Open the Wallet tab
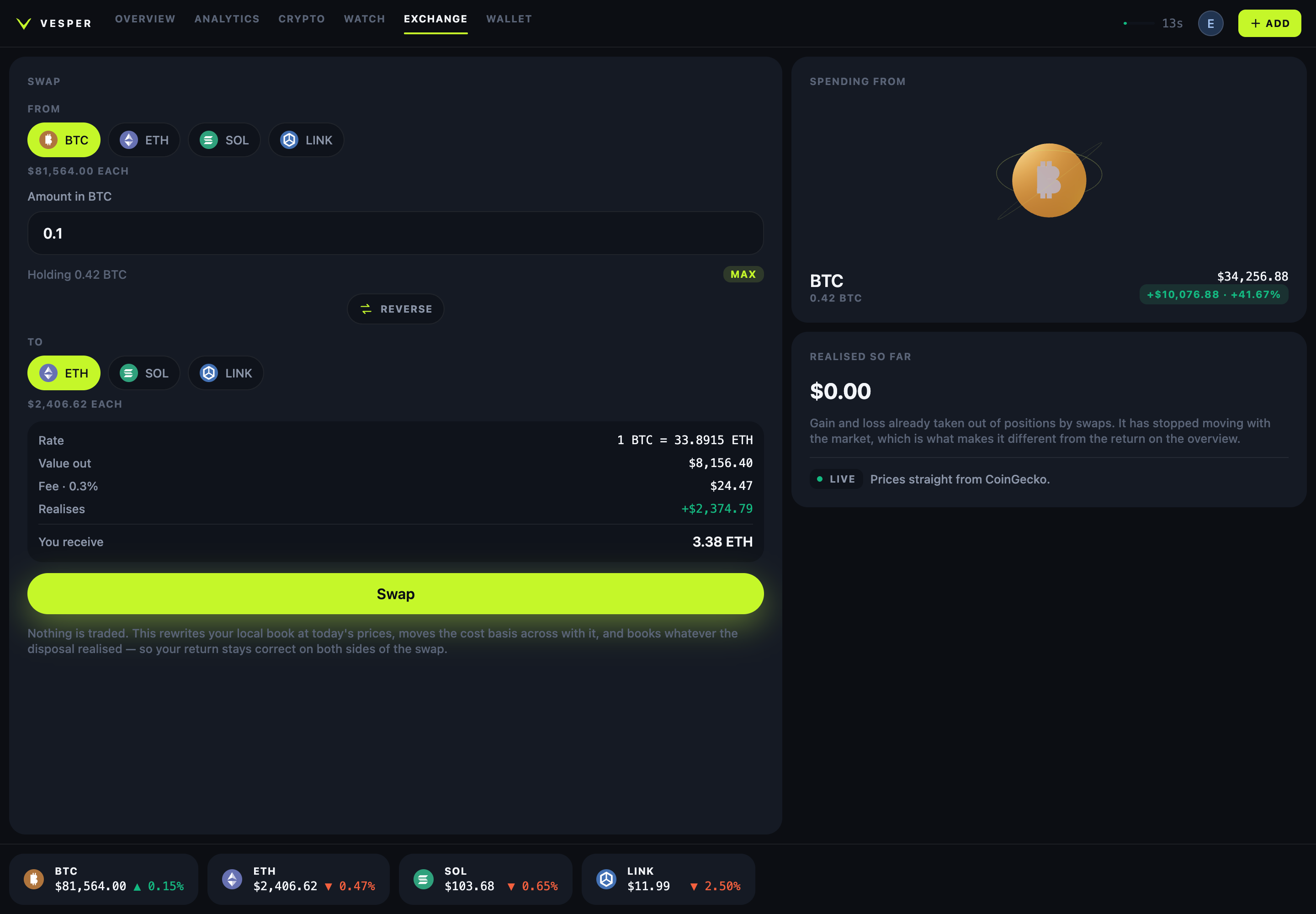 (509, 19)
